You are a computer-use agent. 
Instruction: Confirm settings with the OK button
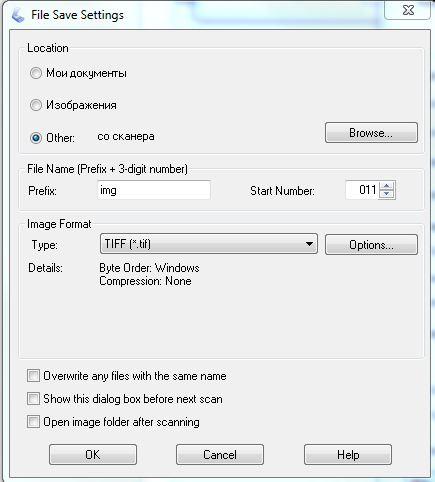[x=93, y=455]
